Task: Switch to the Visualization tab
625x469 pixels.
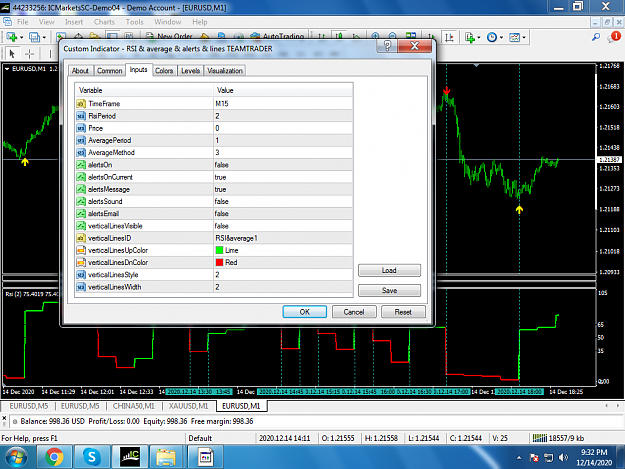Action: pos(225,71)
